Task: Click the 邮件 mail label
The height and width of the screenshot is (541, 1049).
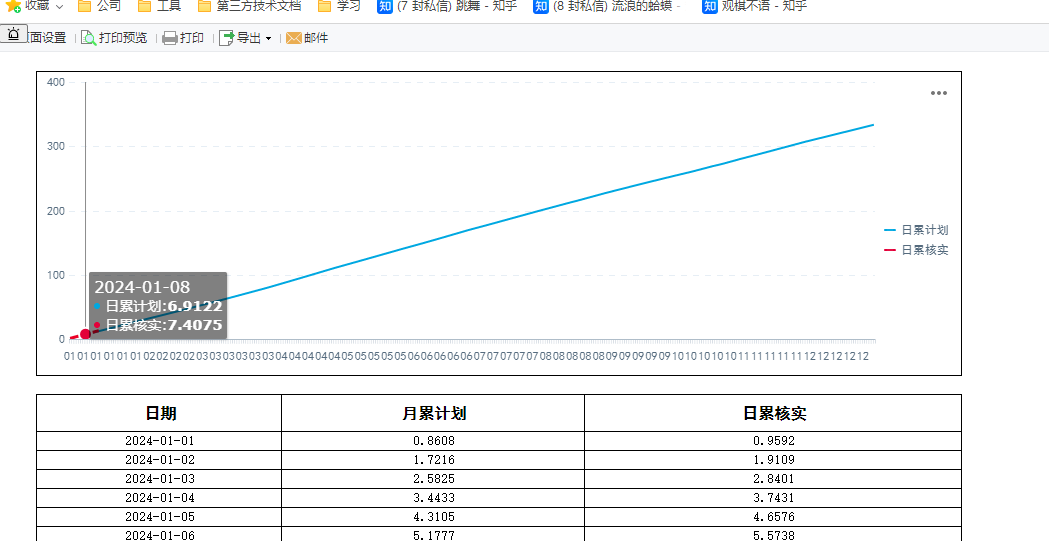Action: pyautogui.click(x=316, y=38)
